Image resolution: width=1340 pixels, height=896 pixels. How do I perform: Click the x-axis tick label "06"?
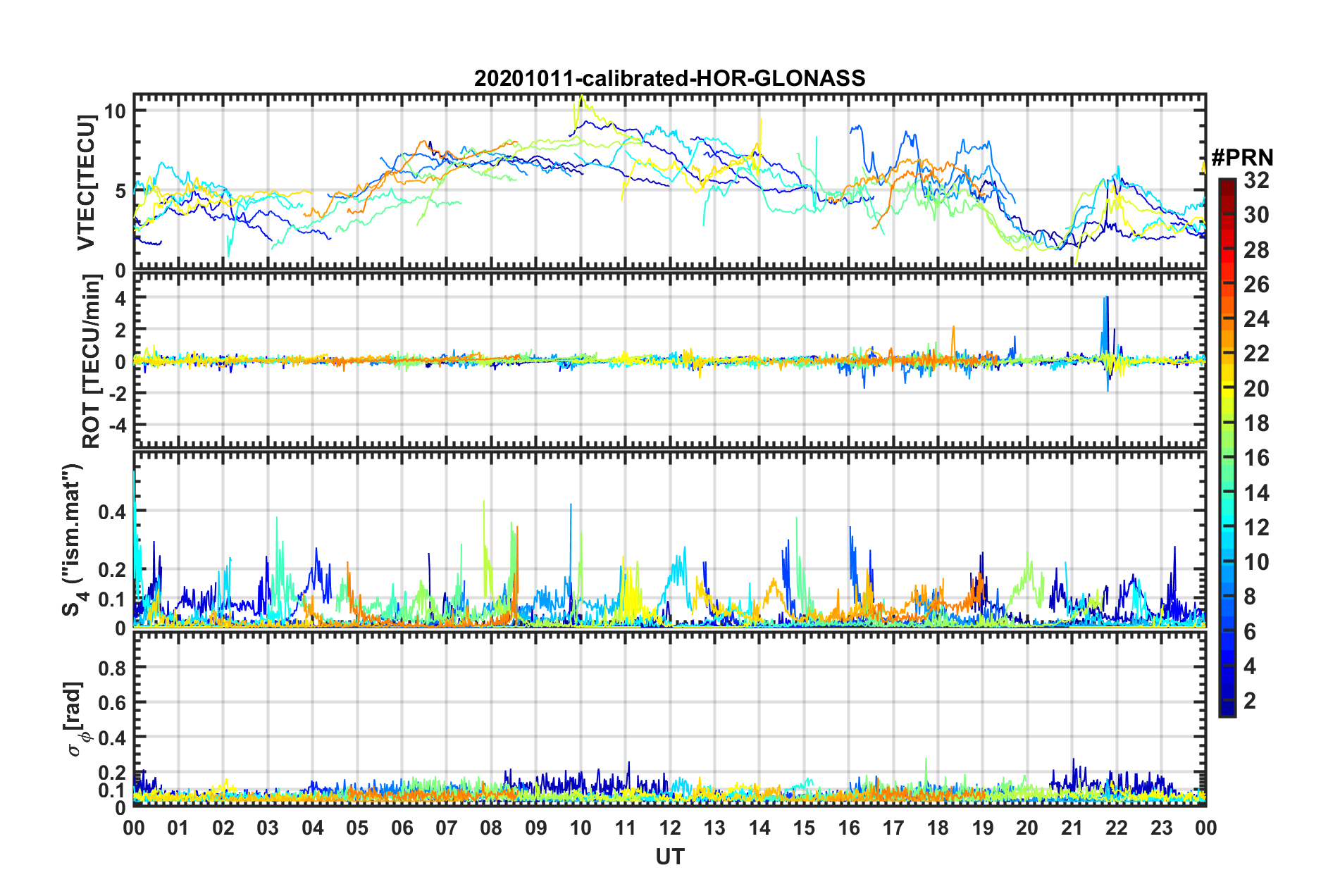click(x=402, y=828)
